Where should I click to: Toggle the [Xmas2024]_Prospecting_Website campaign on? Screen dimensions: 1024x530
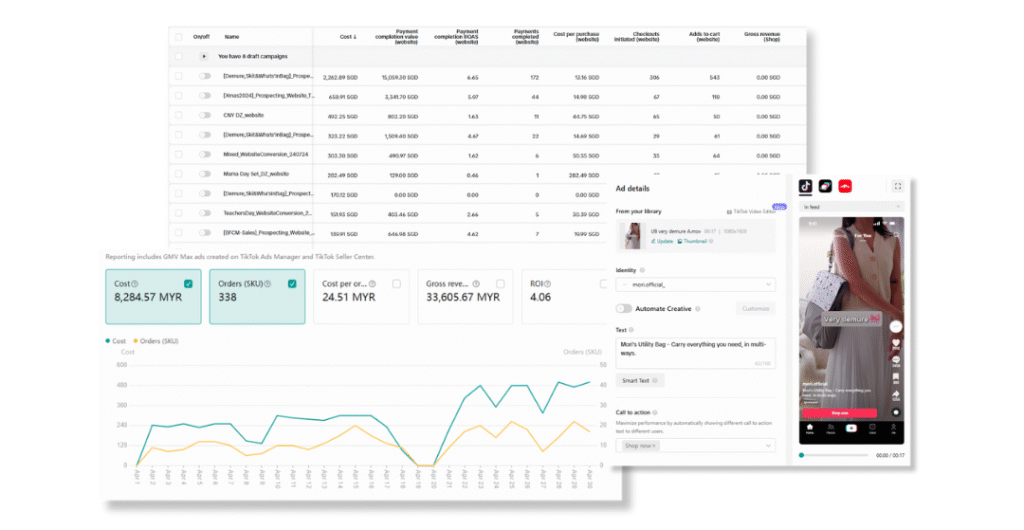coord(205,96)
